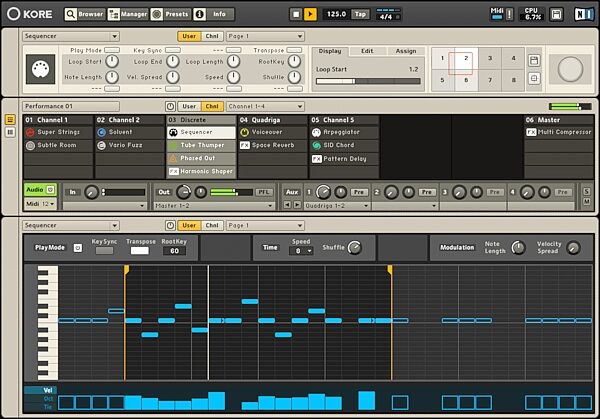Switch to the Edit tab
The width and height of the screenshot is (600, 419).
tap(367, 51)
